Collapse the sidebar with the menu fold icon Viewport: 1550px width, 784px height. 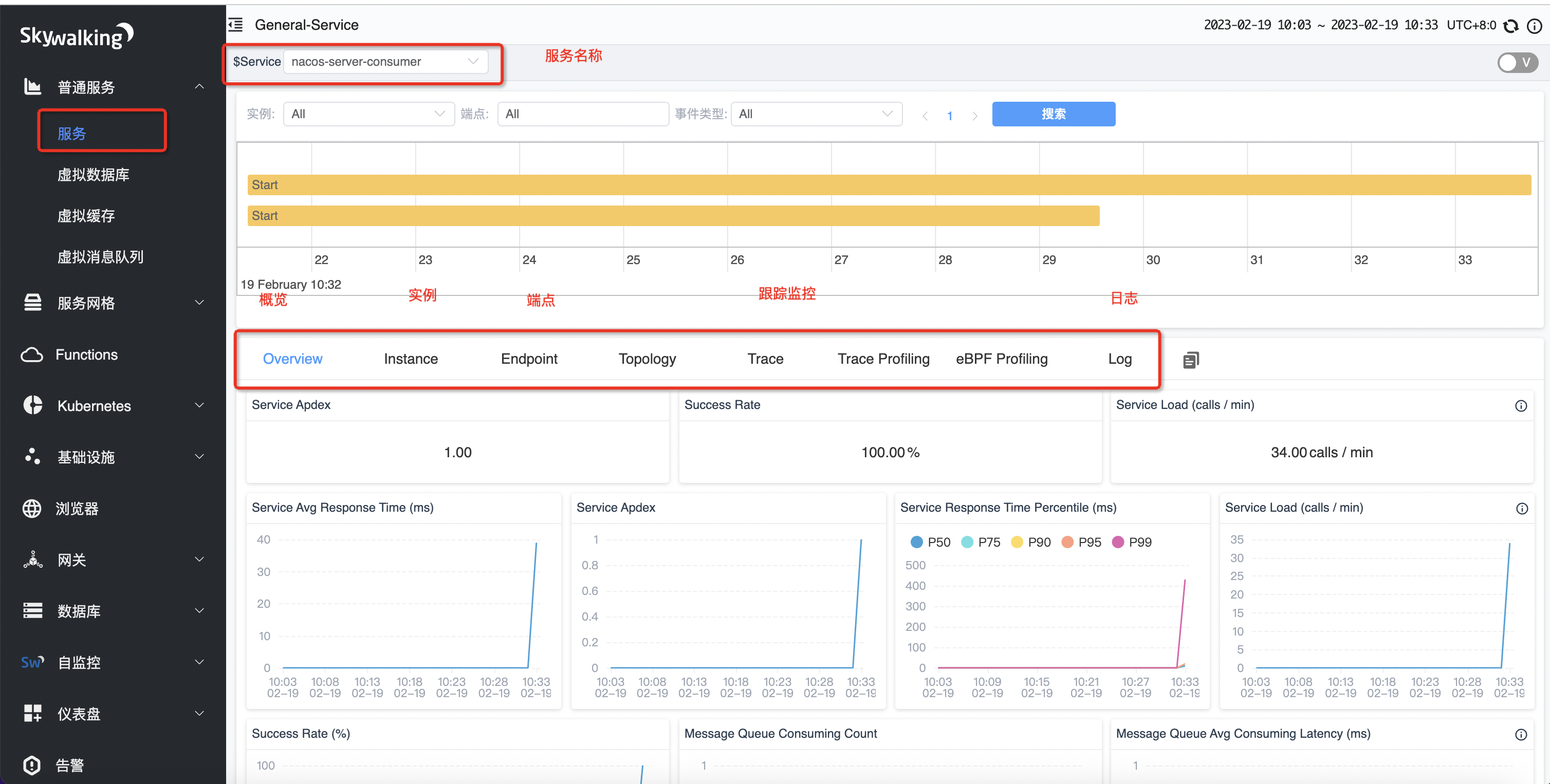(236, 25)
